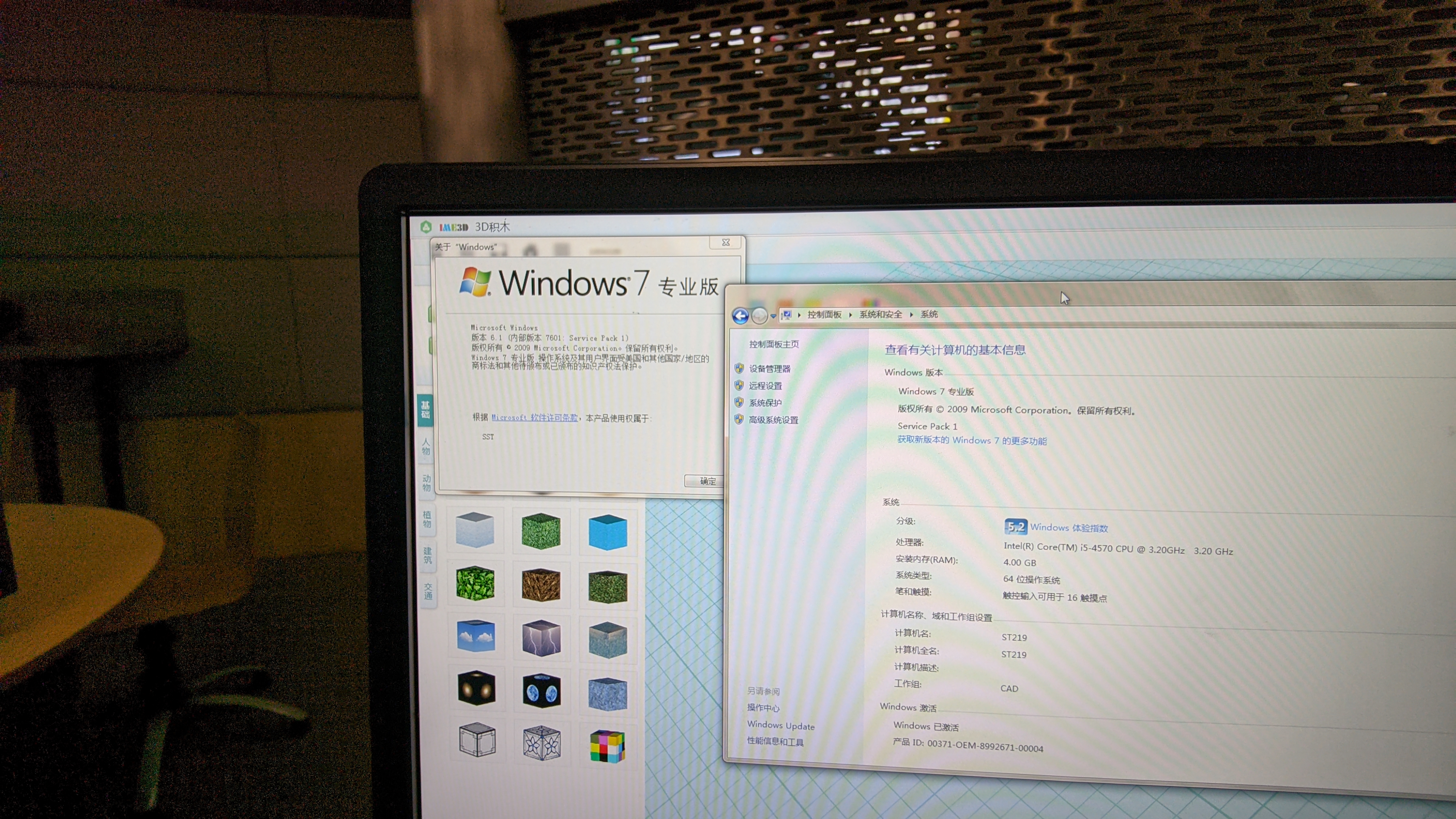Open the 系统保护 link
The height and width of the screenshot is (819, 1456).
(765, 403)
